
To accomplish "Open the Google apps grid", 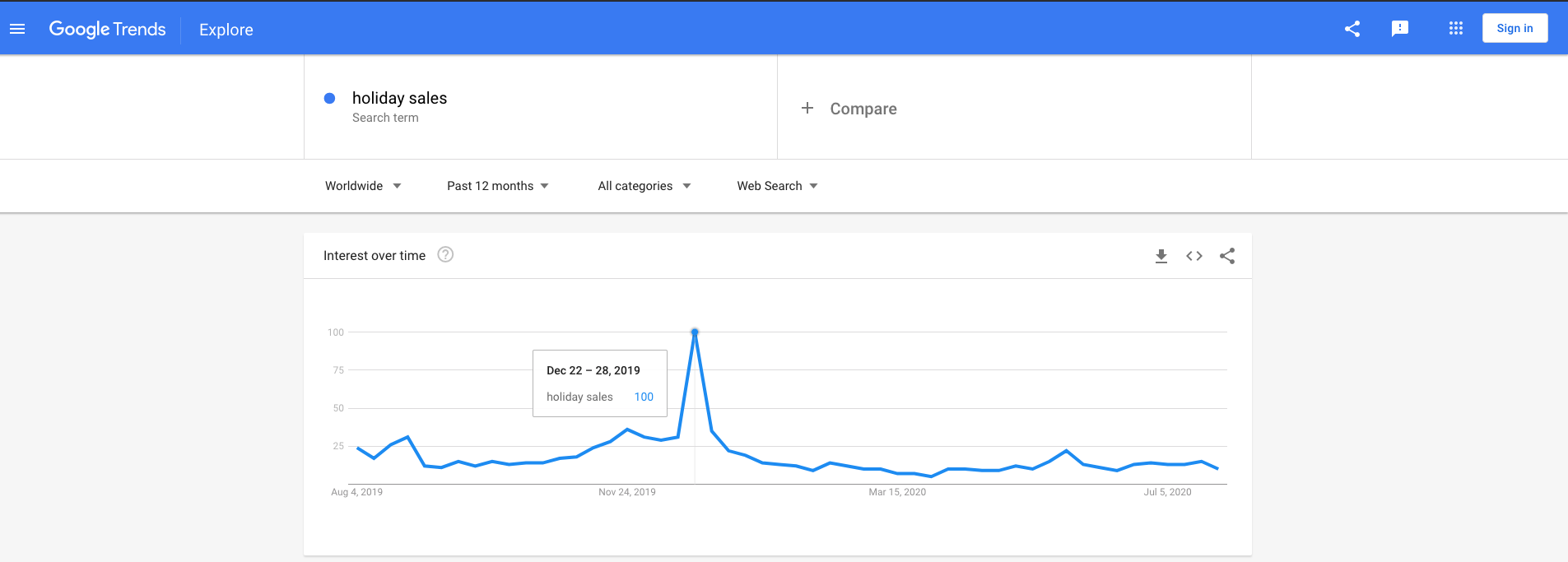I will coord(1455,28).
